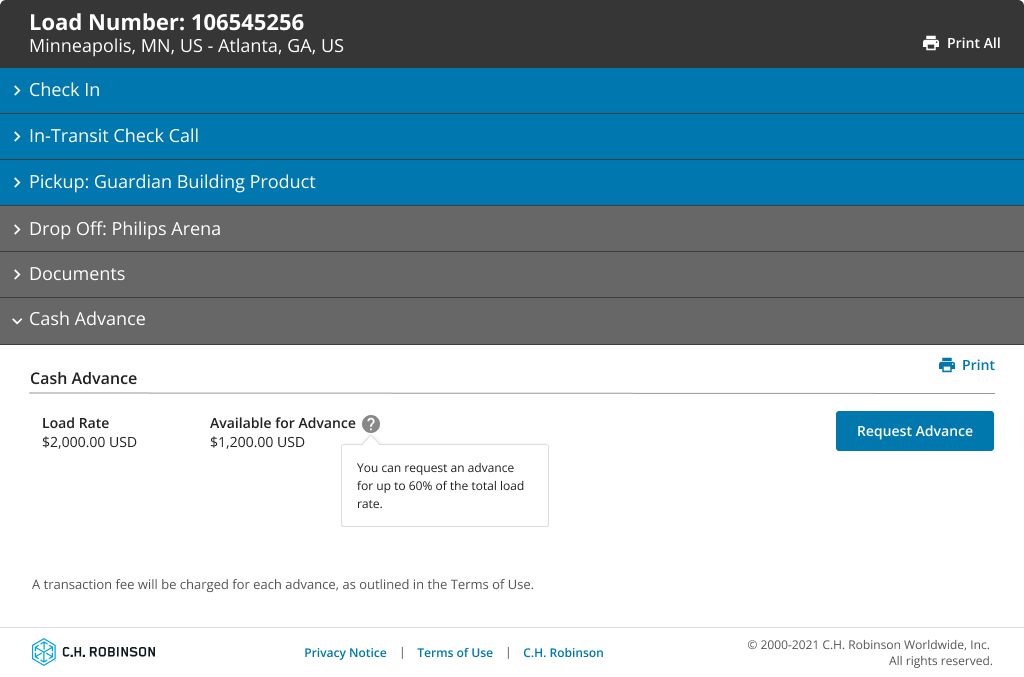The image size is (1024, 677).
Task: Select the Pickup: Guardian Building Product header
Action: [x=172, y=182]
